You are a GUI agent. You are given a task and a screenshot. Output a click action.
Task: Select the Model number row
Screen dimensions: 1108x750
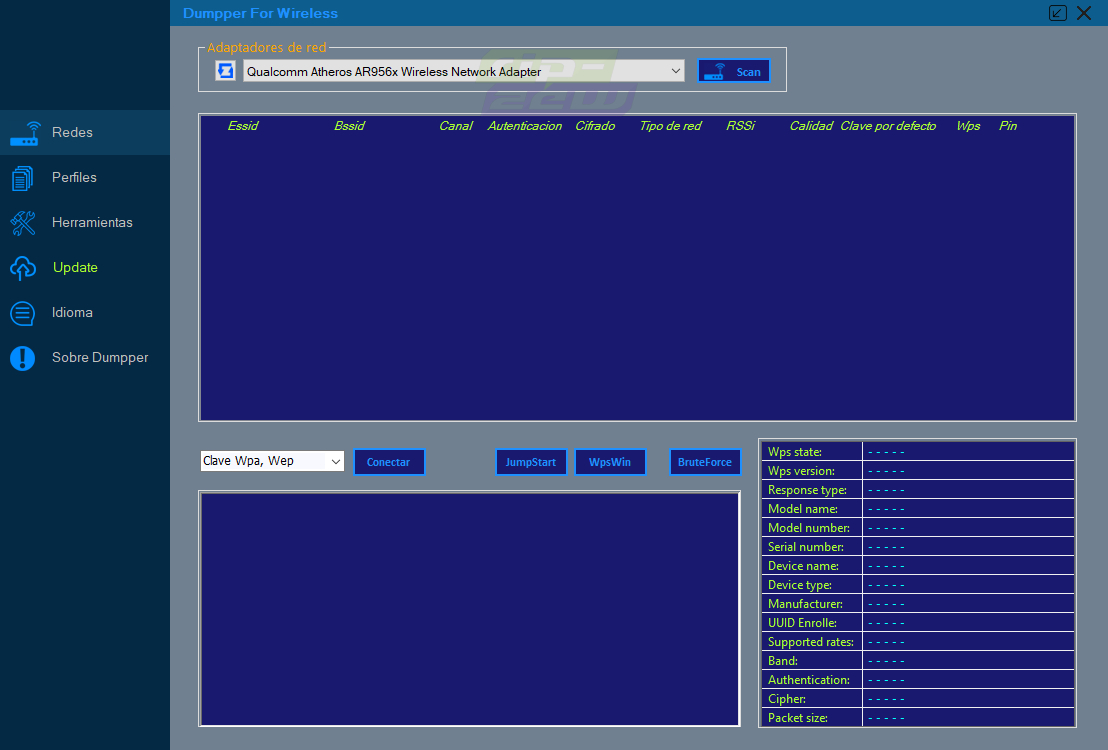tap(917, 528)
